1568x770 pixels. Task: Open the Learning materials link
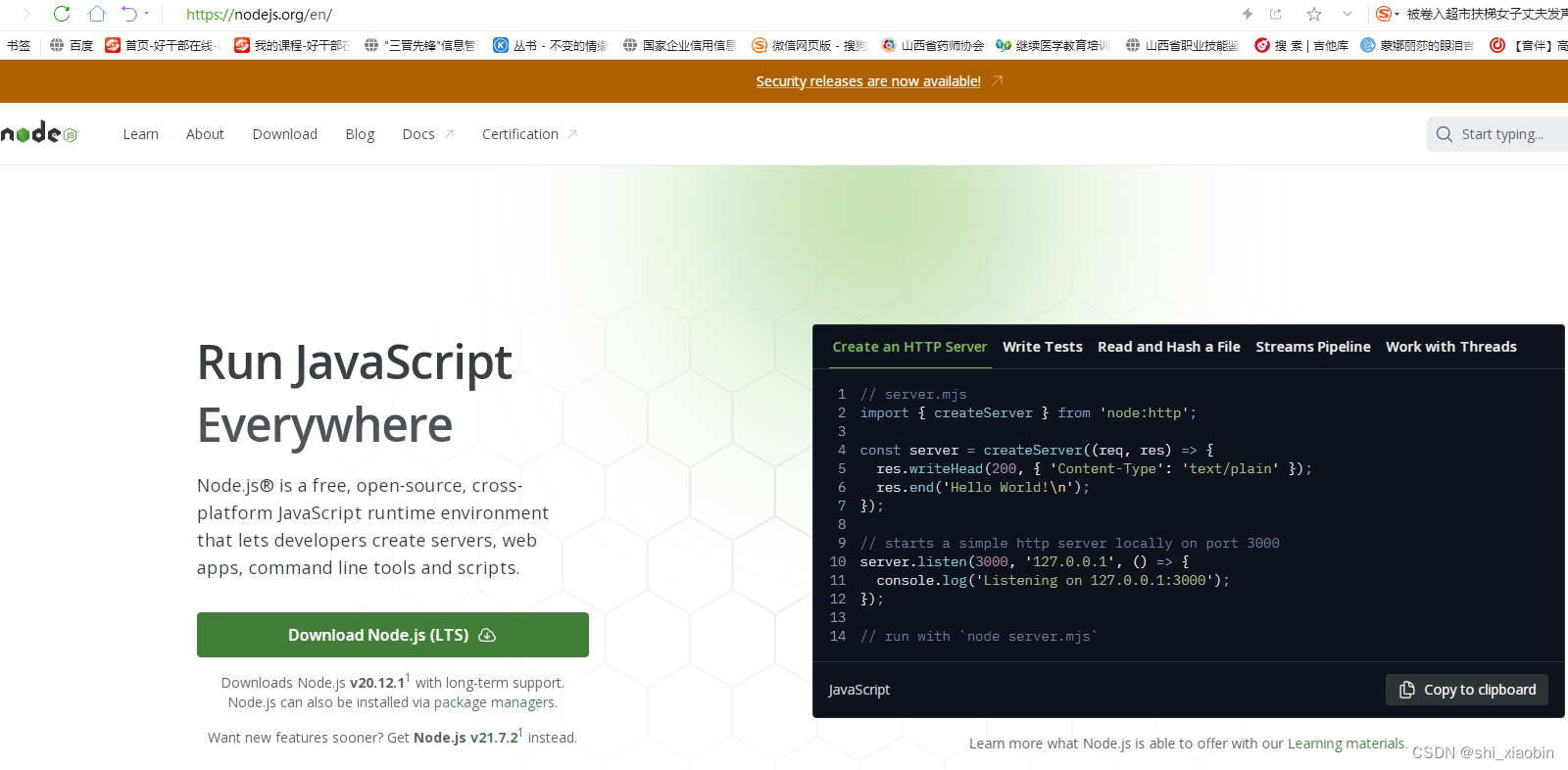pyautogui.click(x=1347, y=744)
